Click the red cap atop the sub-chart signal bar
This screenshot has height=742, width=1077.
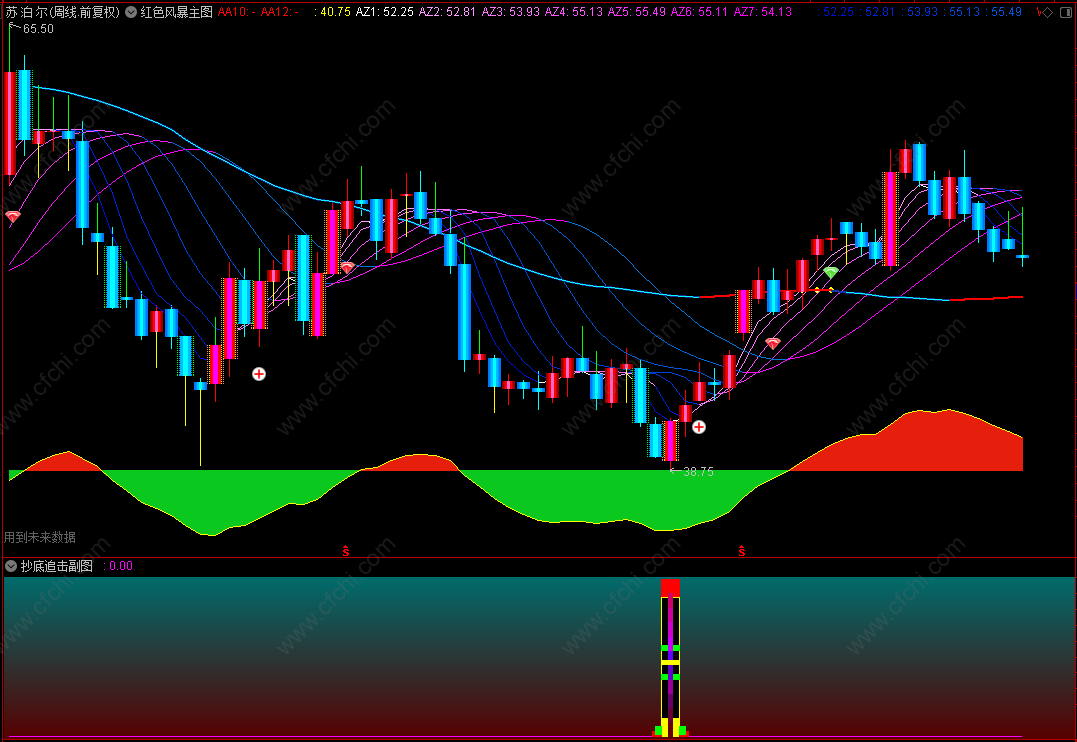click(670, 587)
